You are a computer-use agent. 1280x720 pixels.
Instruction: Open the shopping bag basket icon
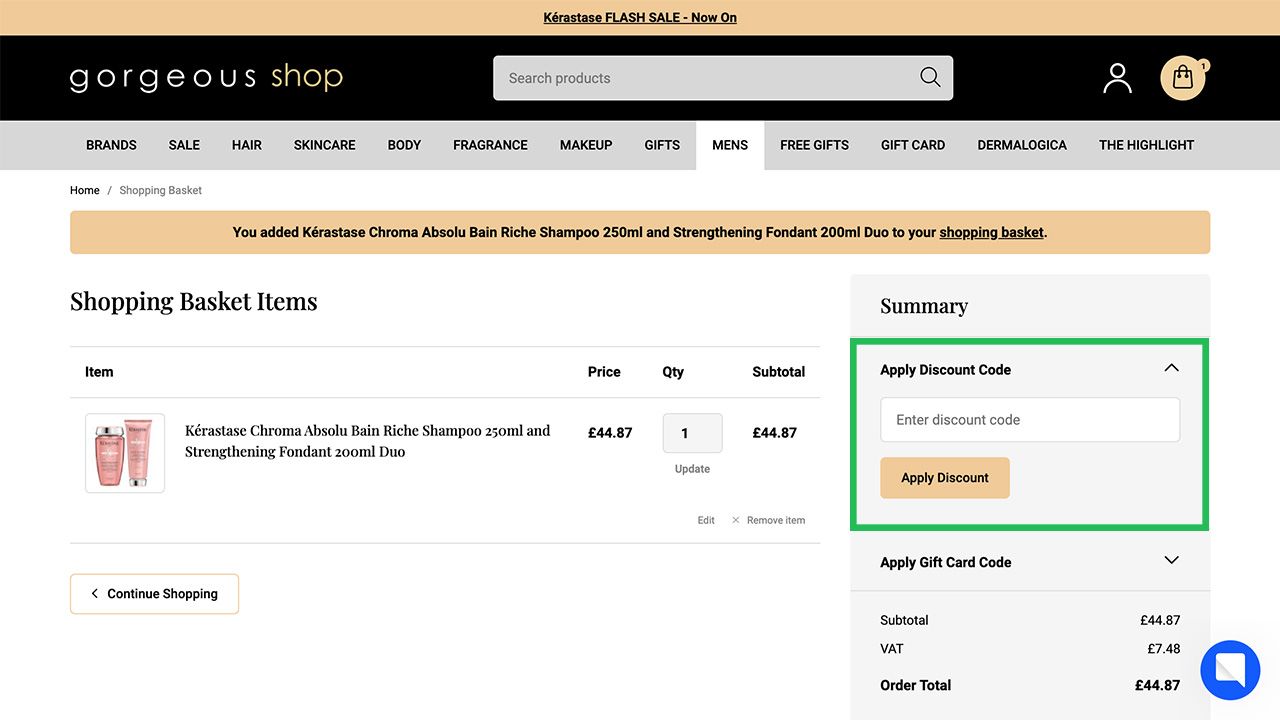tap(1183, 78)
